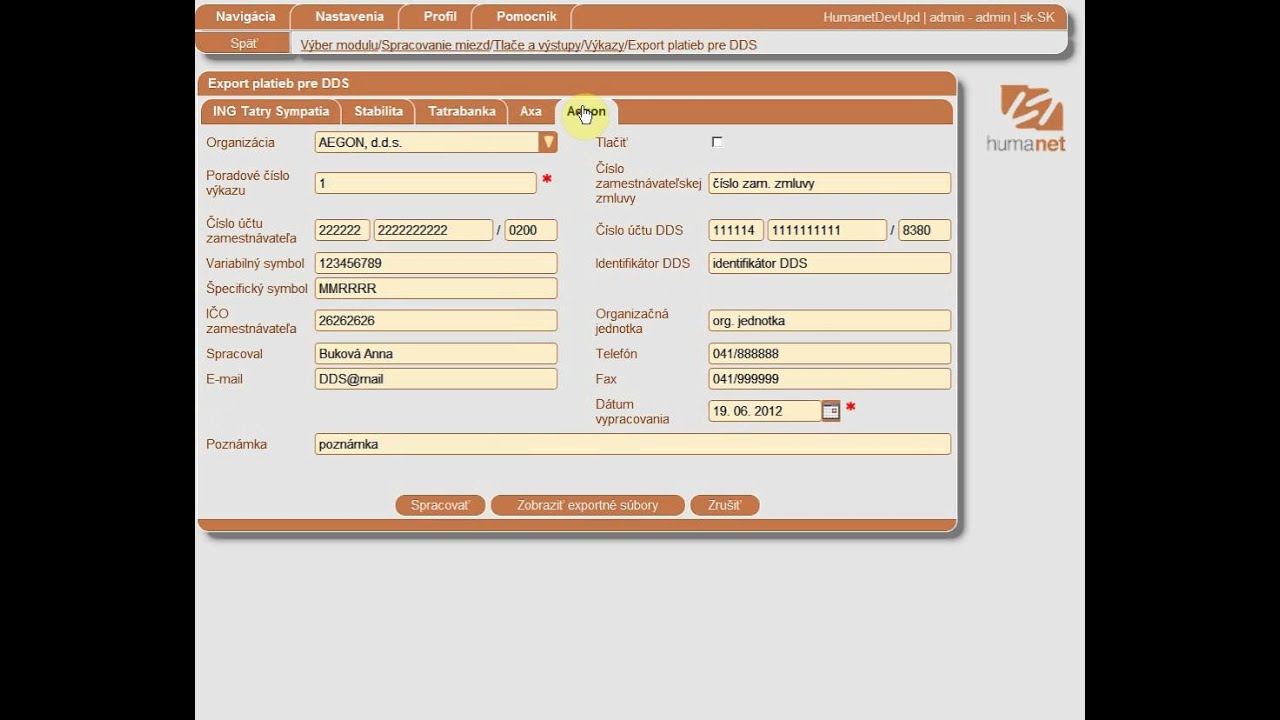1280x720 pixels.
Task: Open the Profil menu
Action: pos(440,17)
